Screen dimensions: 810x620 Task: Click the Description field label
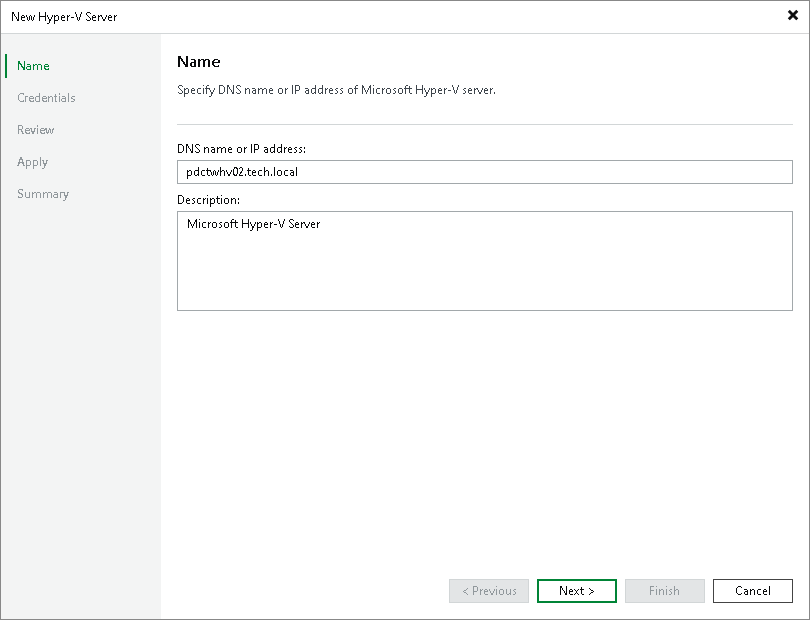[207, 199]
